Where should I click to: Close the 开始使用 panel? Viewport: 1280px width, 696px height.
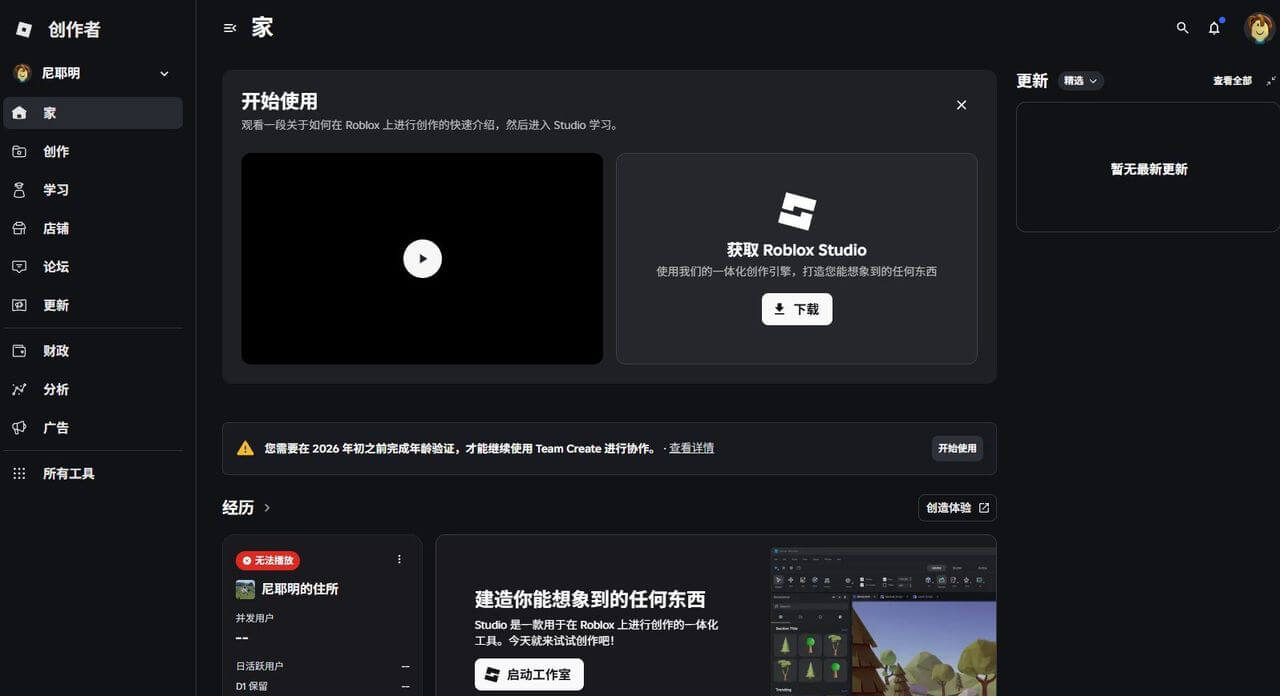click(961, 105)
